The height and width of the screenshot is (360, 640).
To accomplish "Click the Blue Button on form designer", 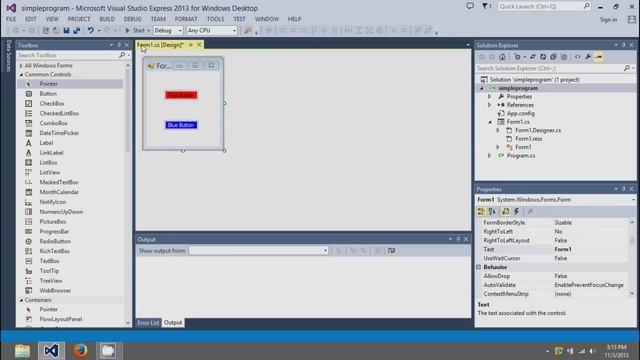I will [181, 125].
